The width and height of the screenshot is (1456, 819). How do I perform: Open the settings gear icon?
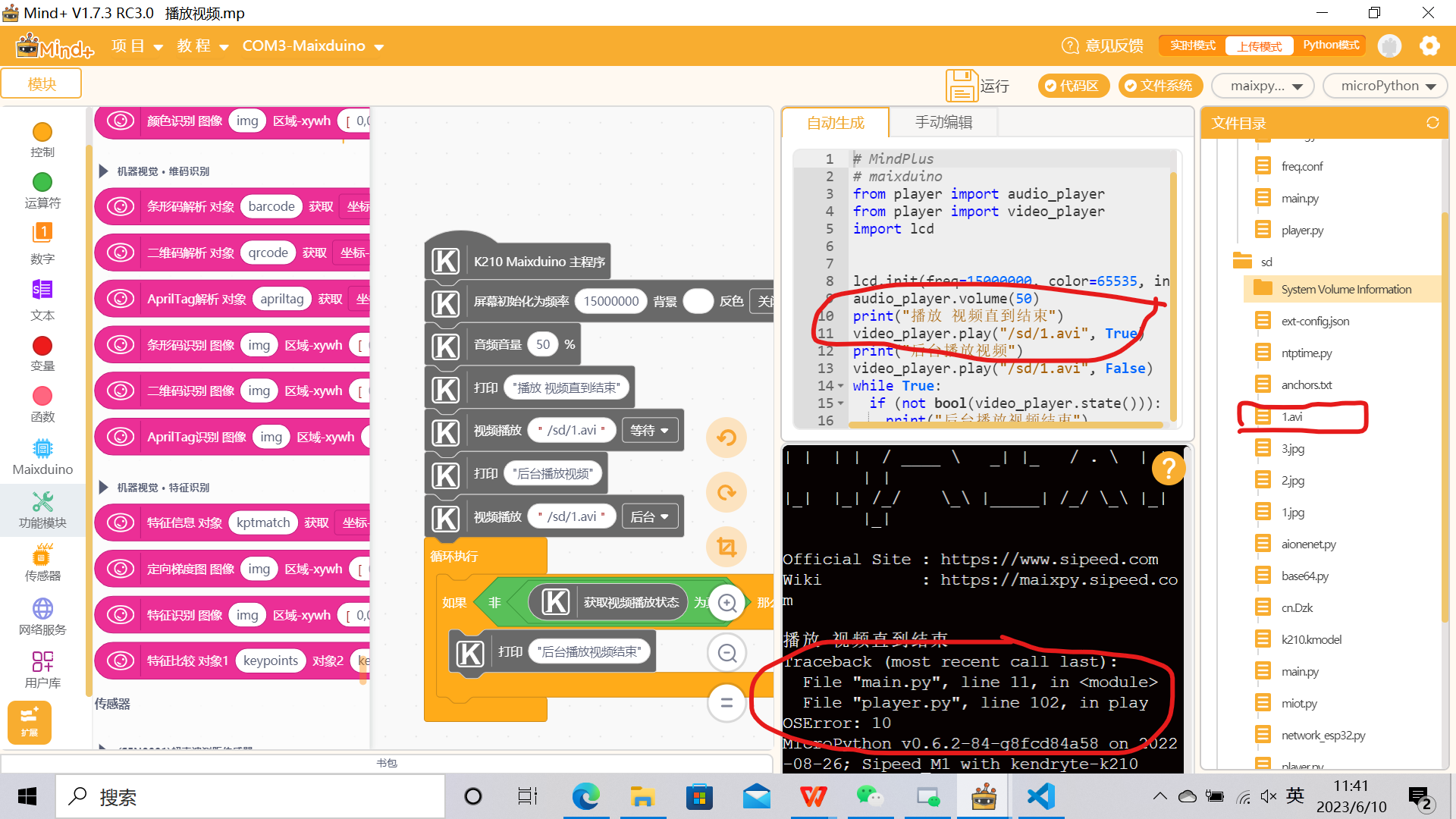[x=1429, y=46]
